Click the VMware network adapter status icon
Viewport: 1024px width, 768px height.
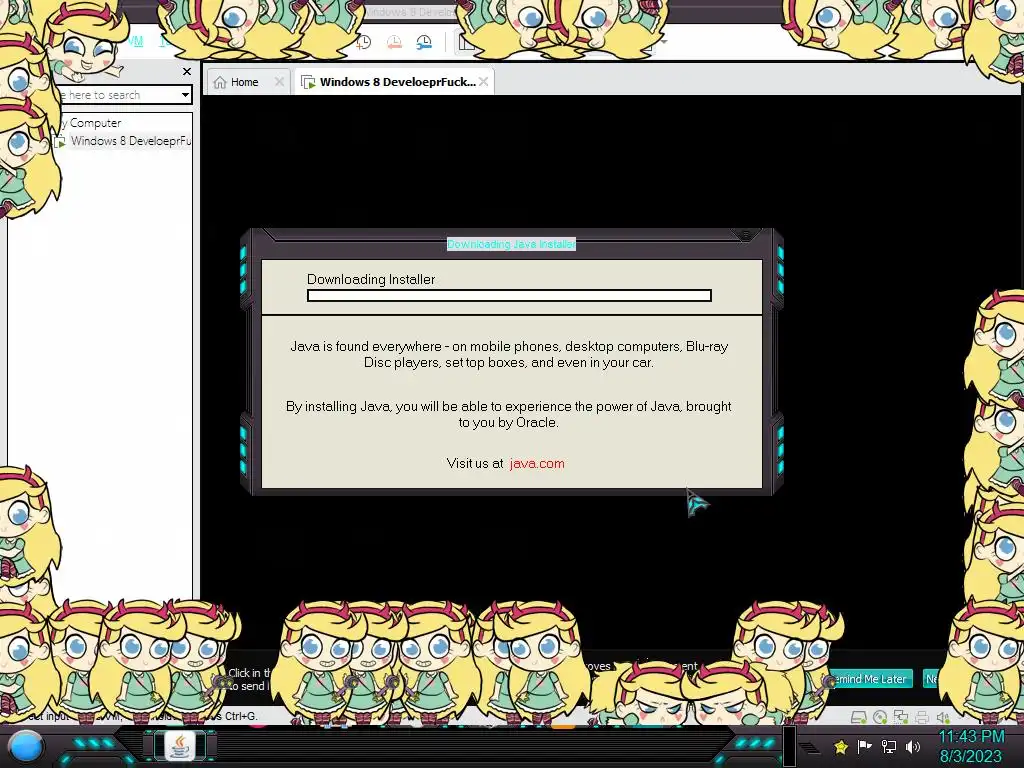pos(901,718)
